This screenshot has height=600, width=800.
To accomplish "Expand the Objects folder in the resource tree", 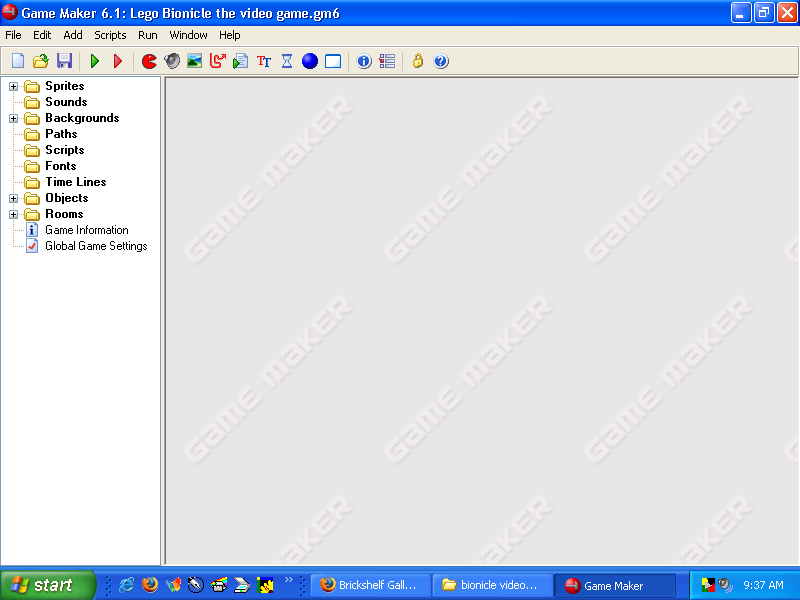I will tap(13, 197).
